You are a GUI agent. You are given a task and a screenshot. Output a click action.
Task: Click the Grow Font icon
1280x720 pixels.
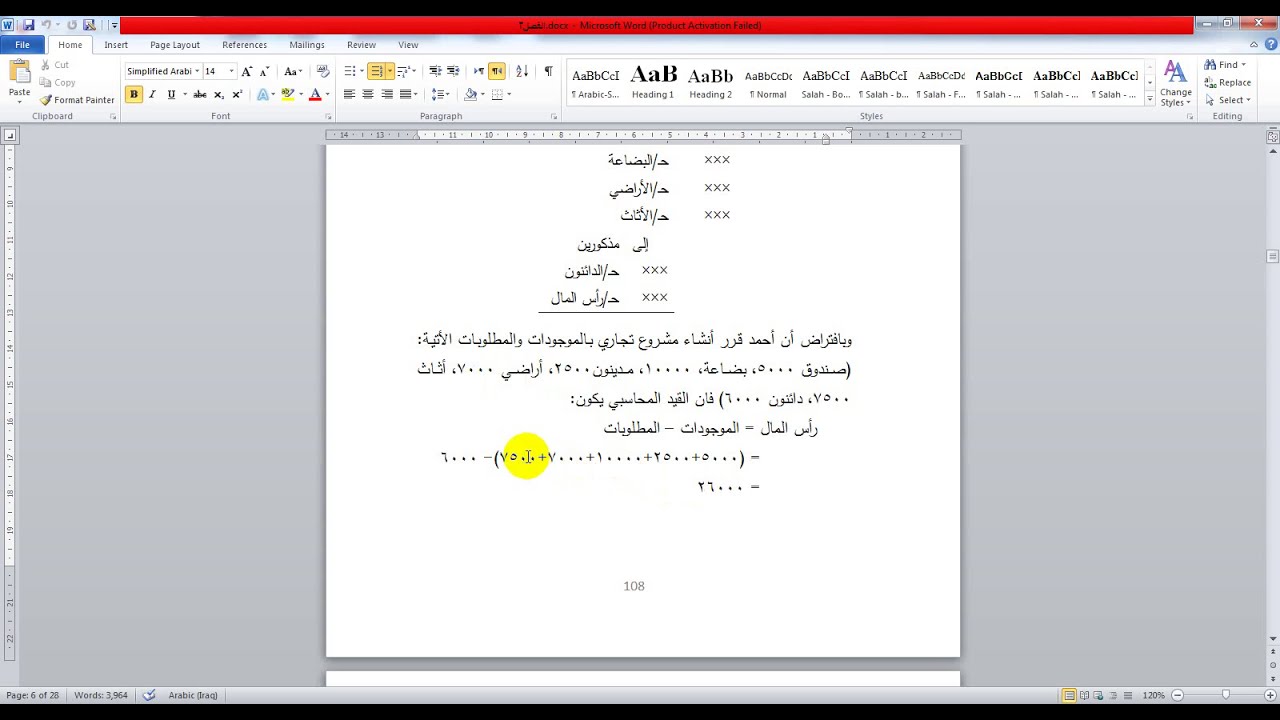click(x=247, y=71)
